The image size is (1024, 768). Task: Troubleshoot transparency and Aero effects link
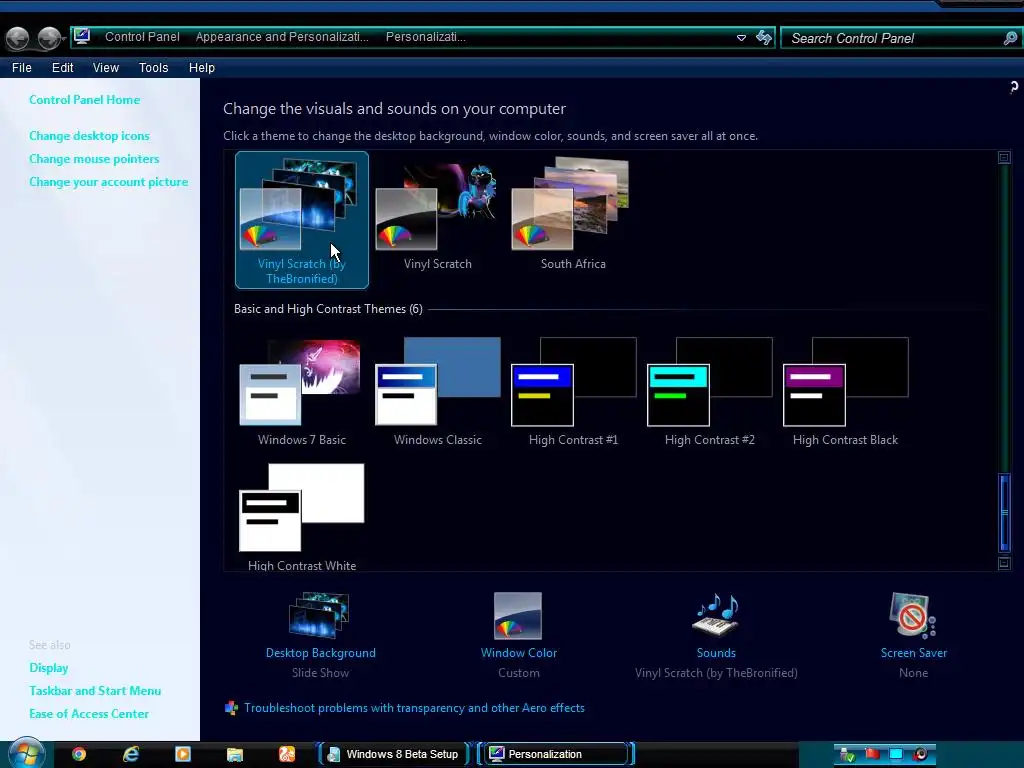tap(414, 708)
